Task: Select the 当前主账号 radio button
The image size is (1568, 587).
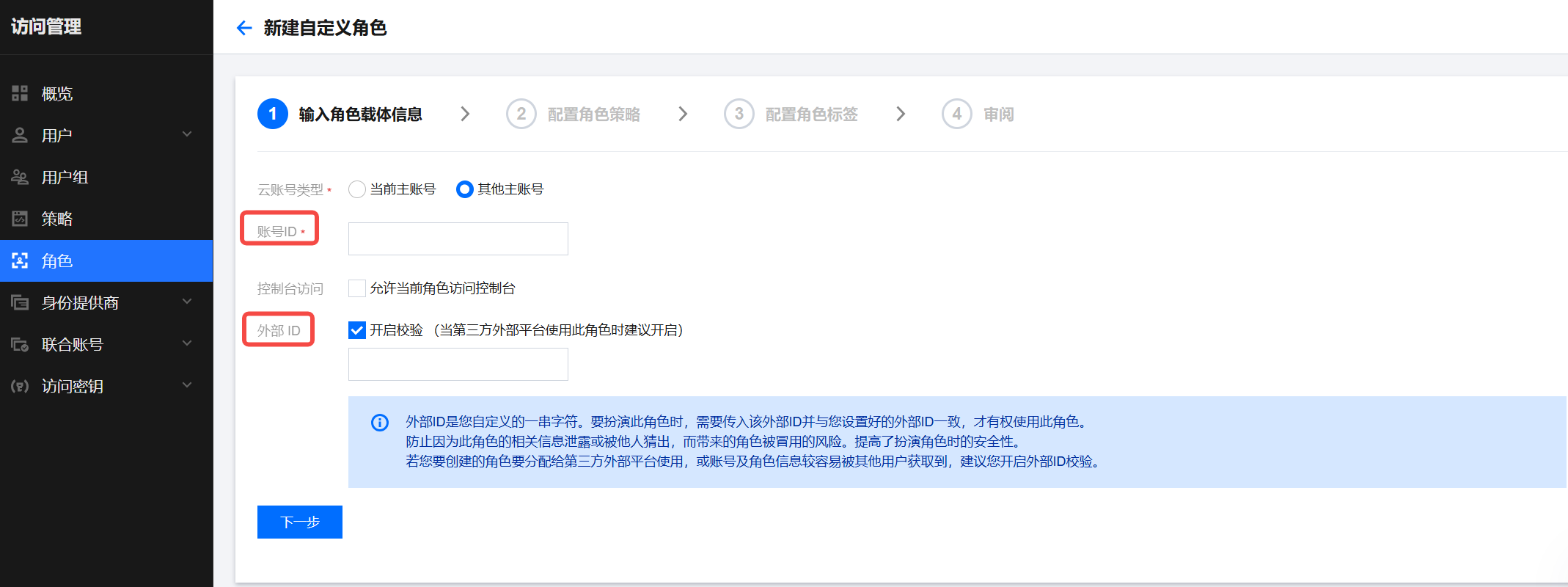Action: click(357, 189)
